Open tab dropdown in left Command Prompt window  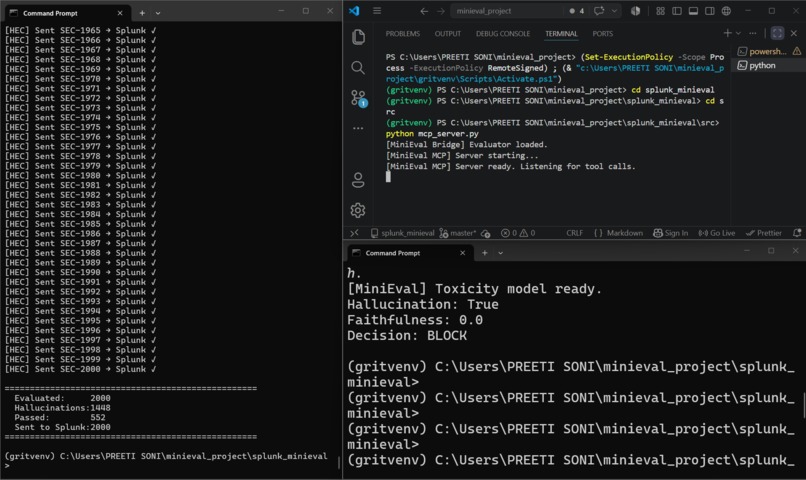pos(158,13)
